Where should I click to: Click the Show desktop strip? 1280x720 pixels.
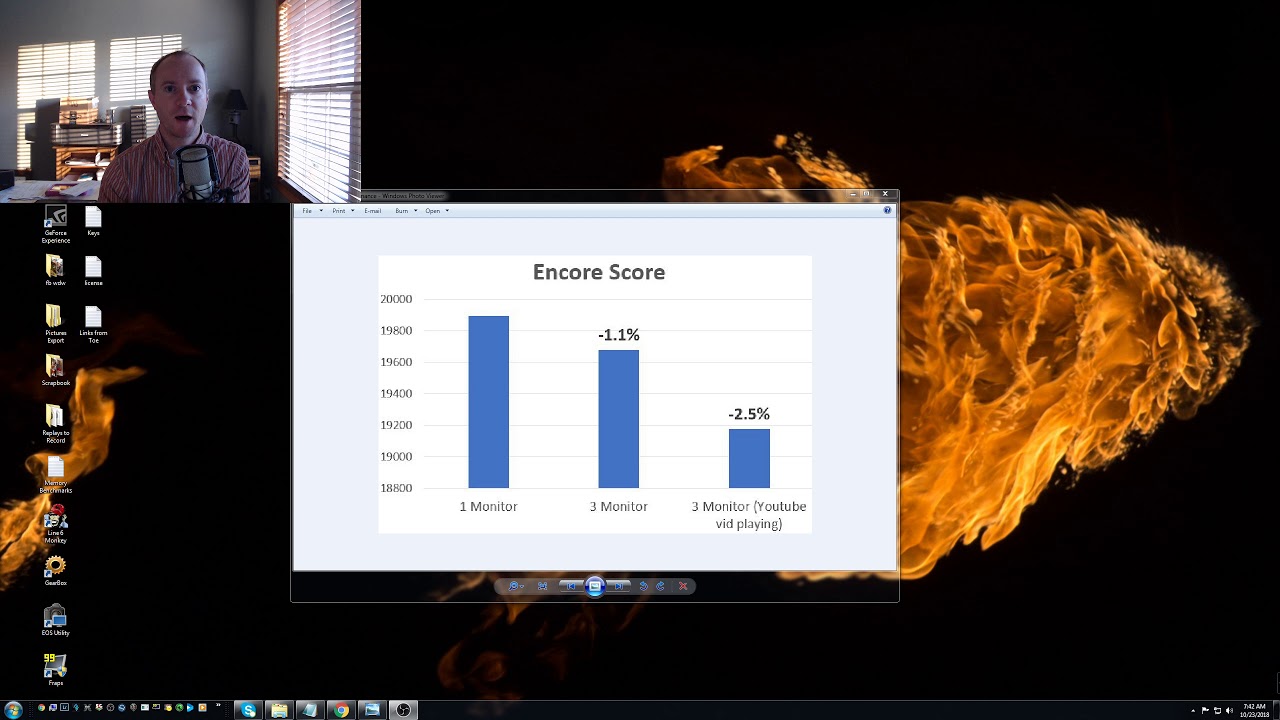tap(1276, 710)
